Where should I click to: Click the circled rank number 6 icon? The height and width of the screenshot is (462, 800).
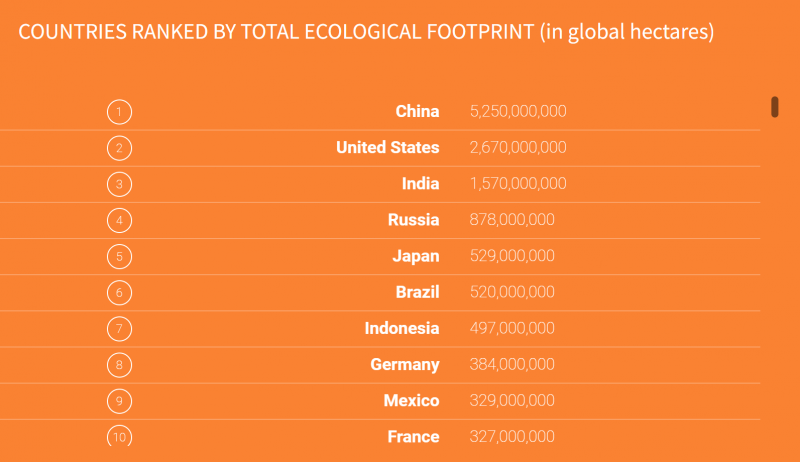tap(119, 292)
